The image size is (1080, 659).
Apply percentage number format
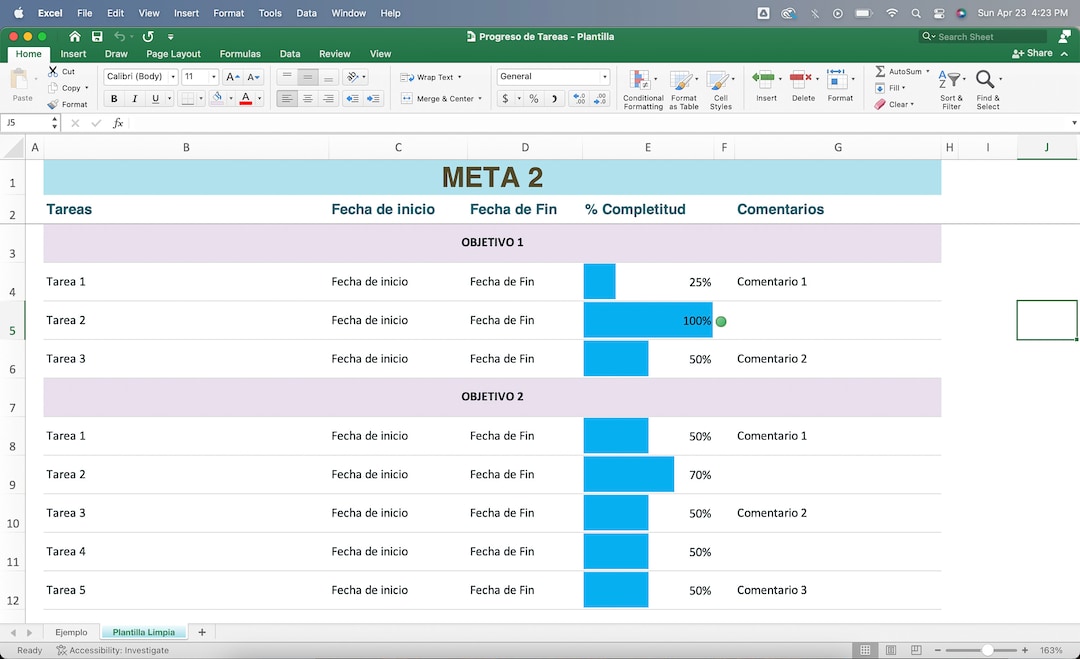pos(533,99)
